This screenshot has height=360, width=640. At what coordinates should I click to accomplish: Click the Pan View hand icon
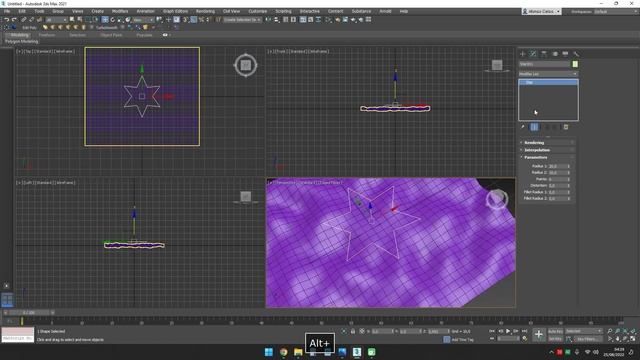(618, 339)
